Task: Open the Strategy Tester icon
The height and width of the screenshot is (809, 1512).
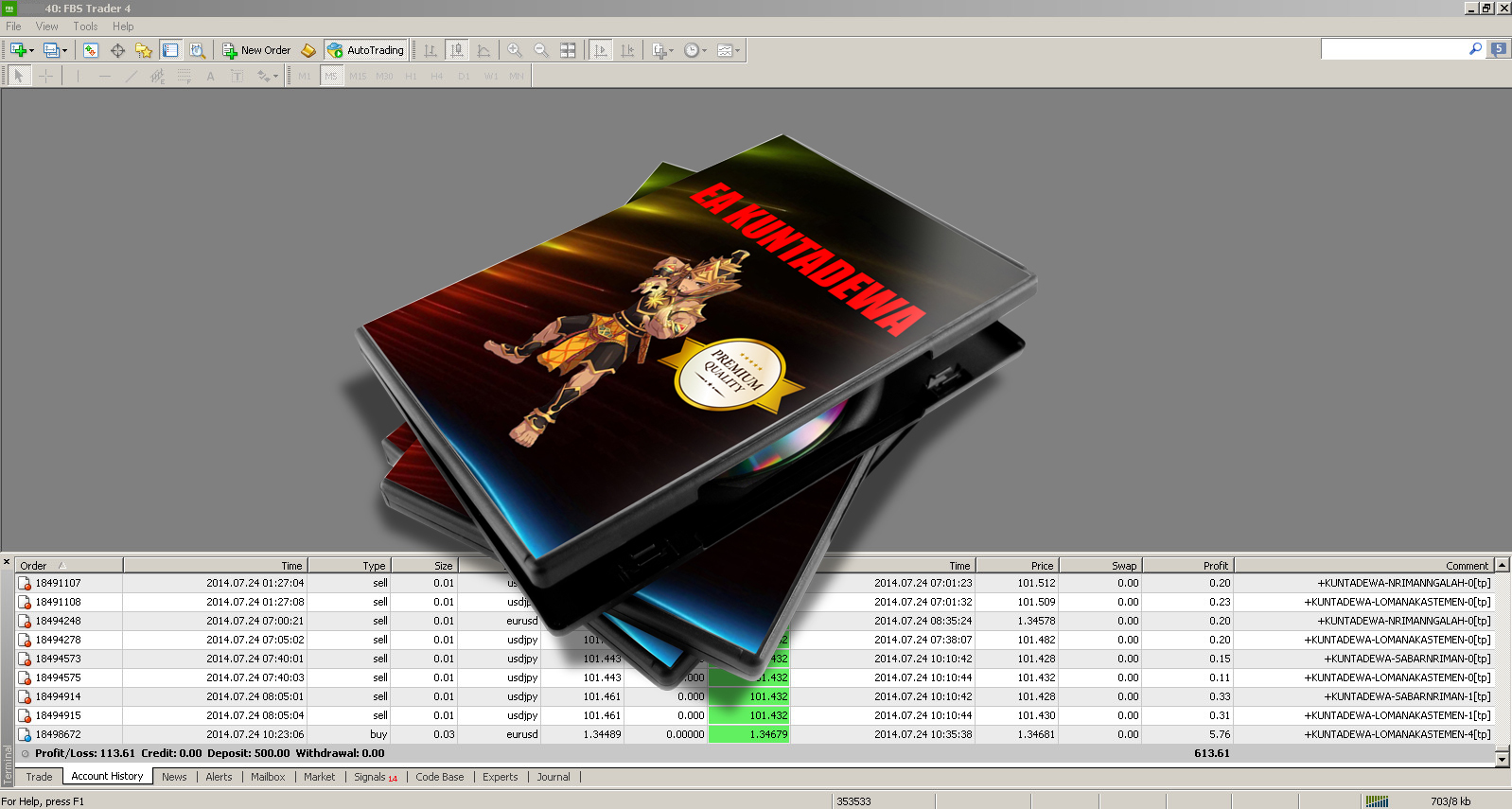Action: [x=197, y=50]
